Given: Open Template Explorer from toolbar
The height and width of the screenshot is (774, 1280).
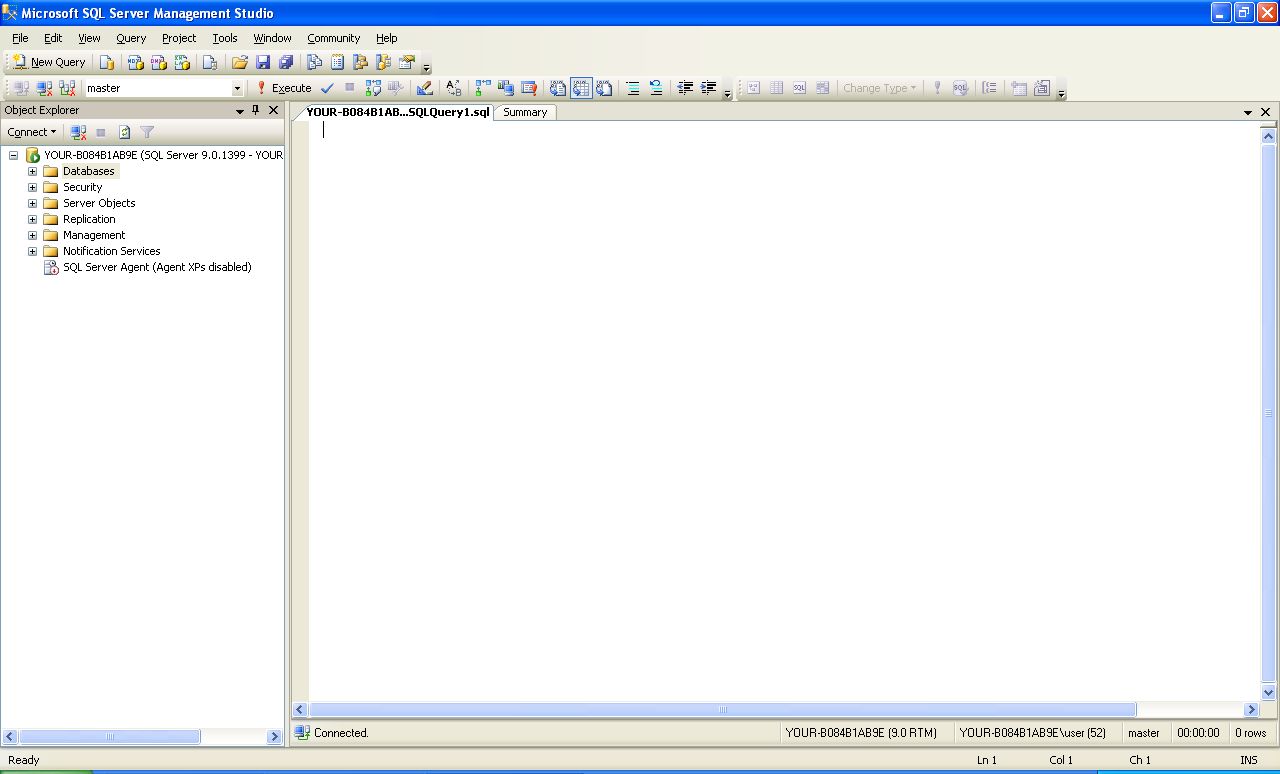Looking at the screenshot, I should (383, 62).
